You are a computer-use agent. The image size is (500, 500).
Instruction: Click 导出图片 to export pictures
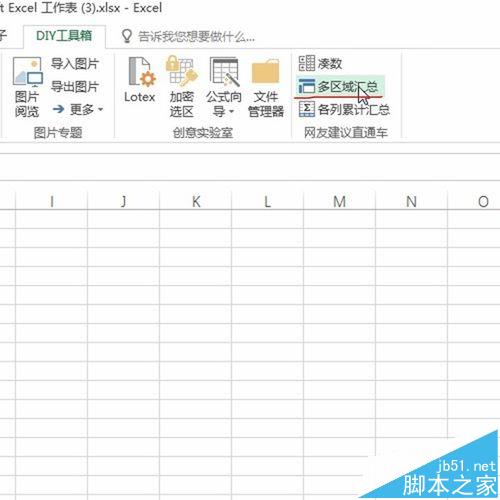pos(75,87)
